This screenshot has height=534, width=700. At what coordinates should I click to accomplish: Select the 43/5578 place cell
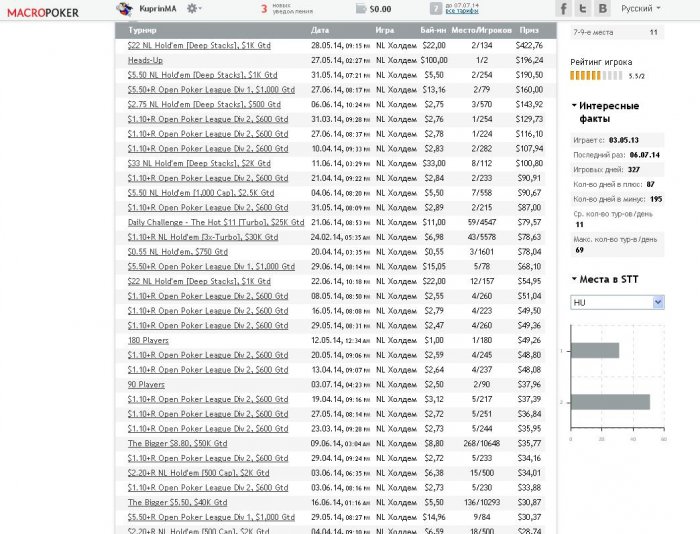pos(482,237)
